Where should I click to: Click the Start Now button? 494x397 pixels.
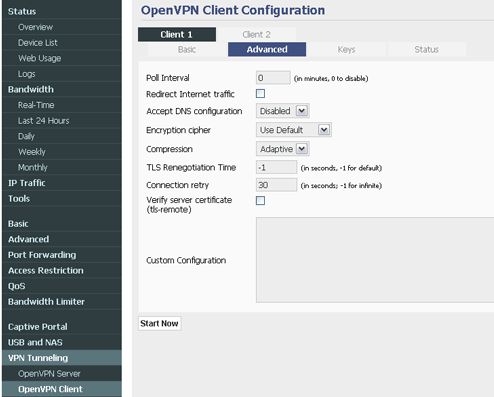coord(159,323)
